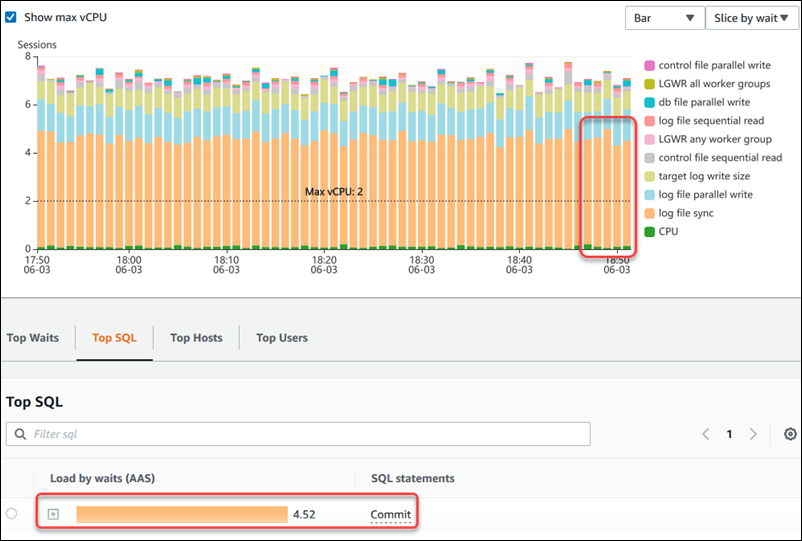
Task: Open the Top Users tab
Action: [x=282, y=338]
